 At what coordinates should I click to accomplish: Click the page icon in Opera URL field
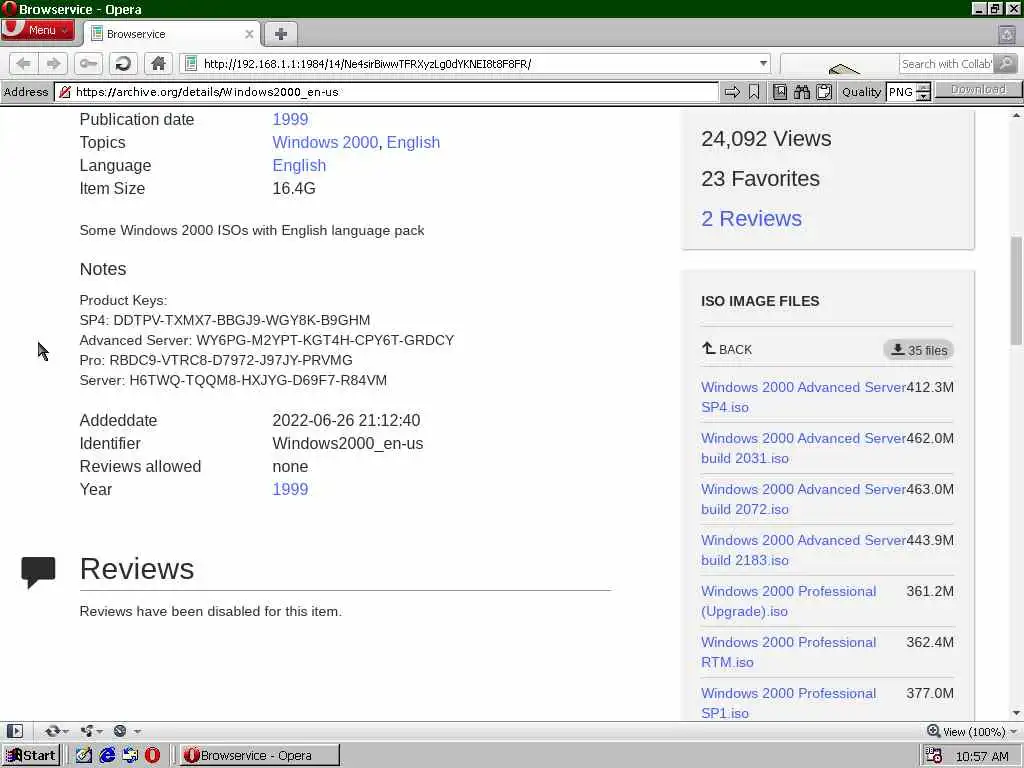click(191, 63)
